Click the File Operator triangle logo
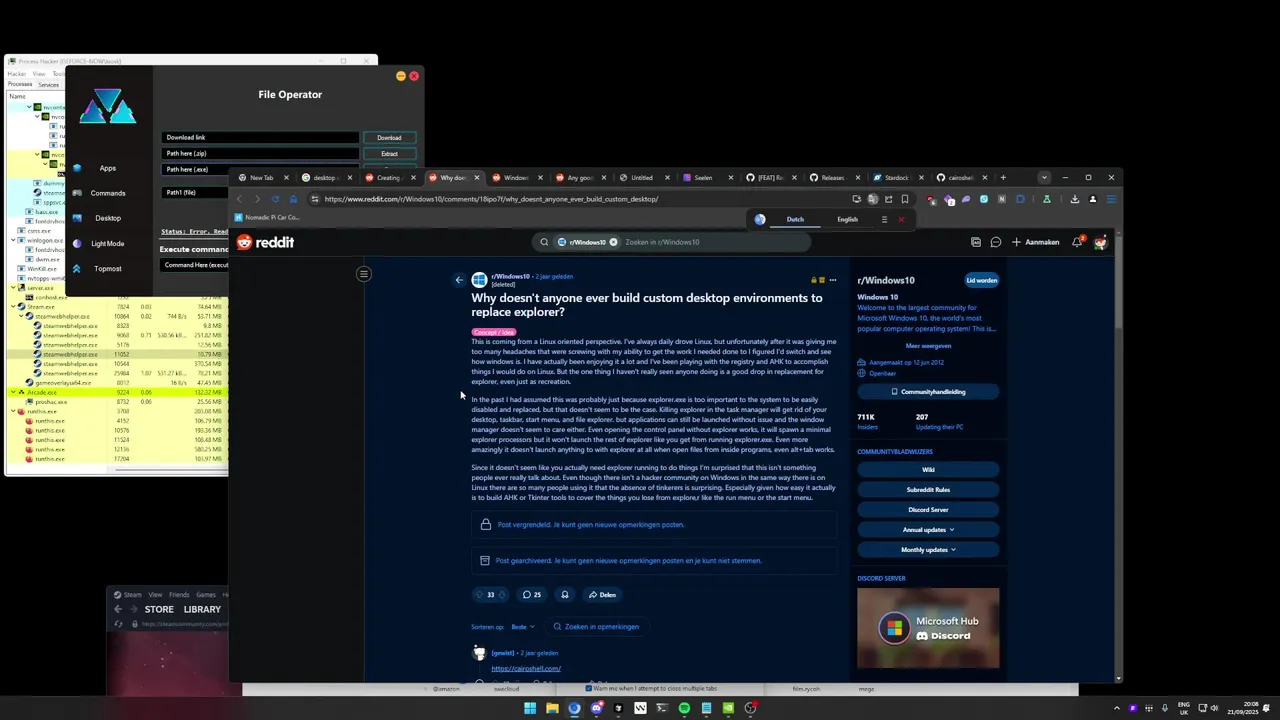This screenshot has width=1280, height=720. click(x=108, y=106)
